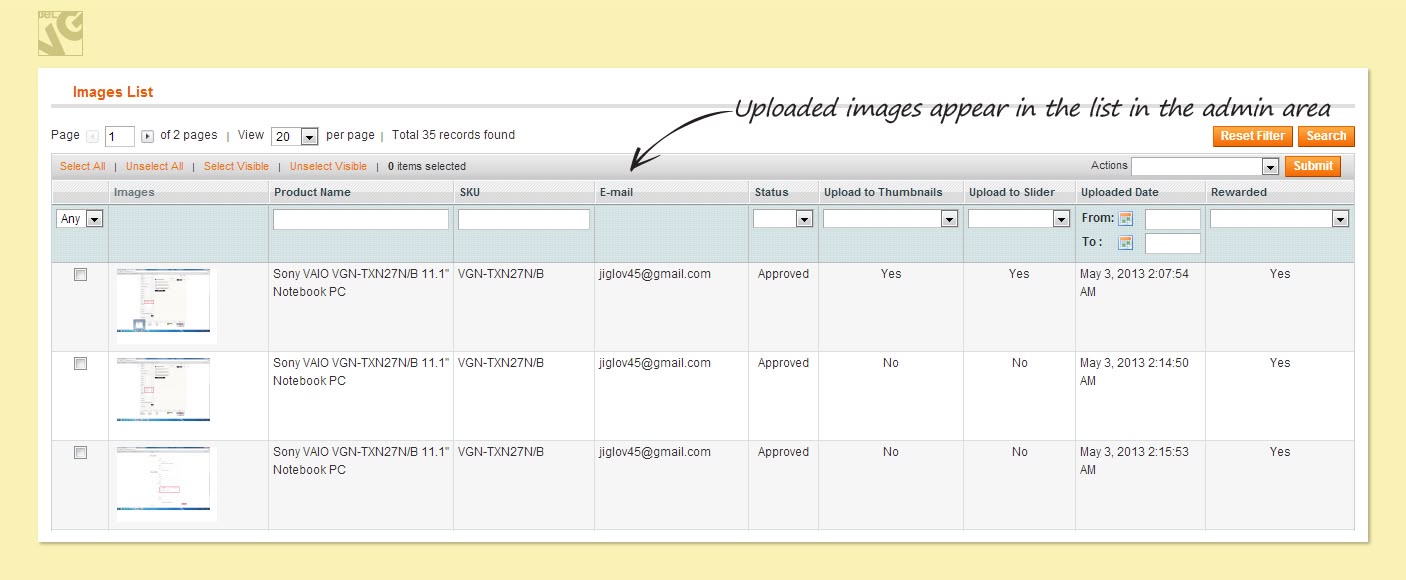Image resolution: width=1406 pixels, height=580 pixels.
Task: Open the To date calendar picker
Action: coord(1125,243)
